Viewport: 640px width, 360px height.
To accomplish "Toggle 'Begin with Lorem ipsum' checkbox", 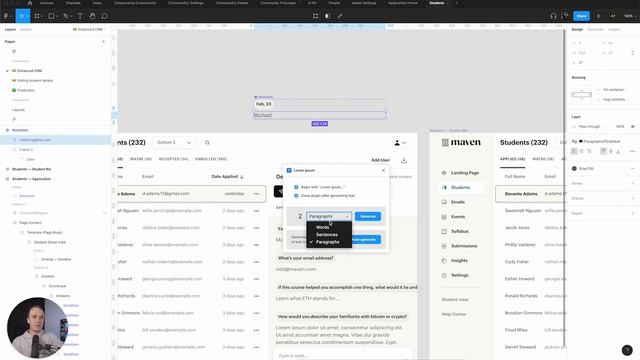I will (296, 187).
